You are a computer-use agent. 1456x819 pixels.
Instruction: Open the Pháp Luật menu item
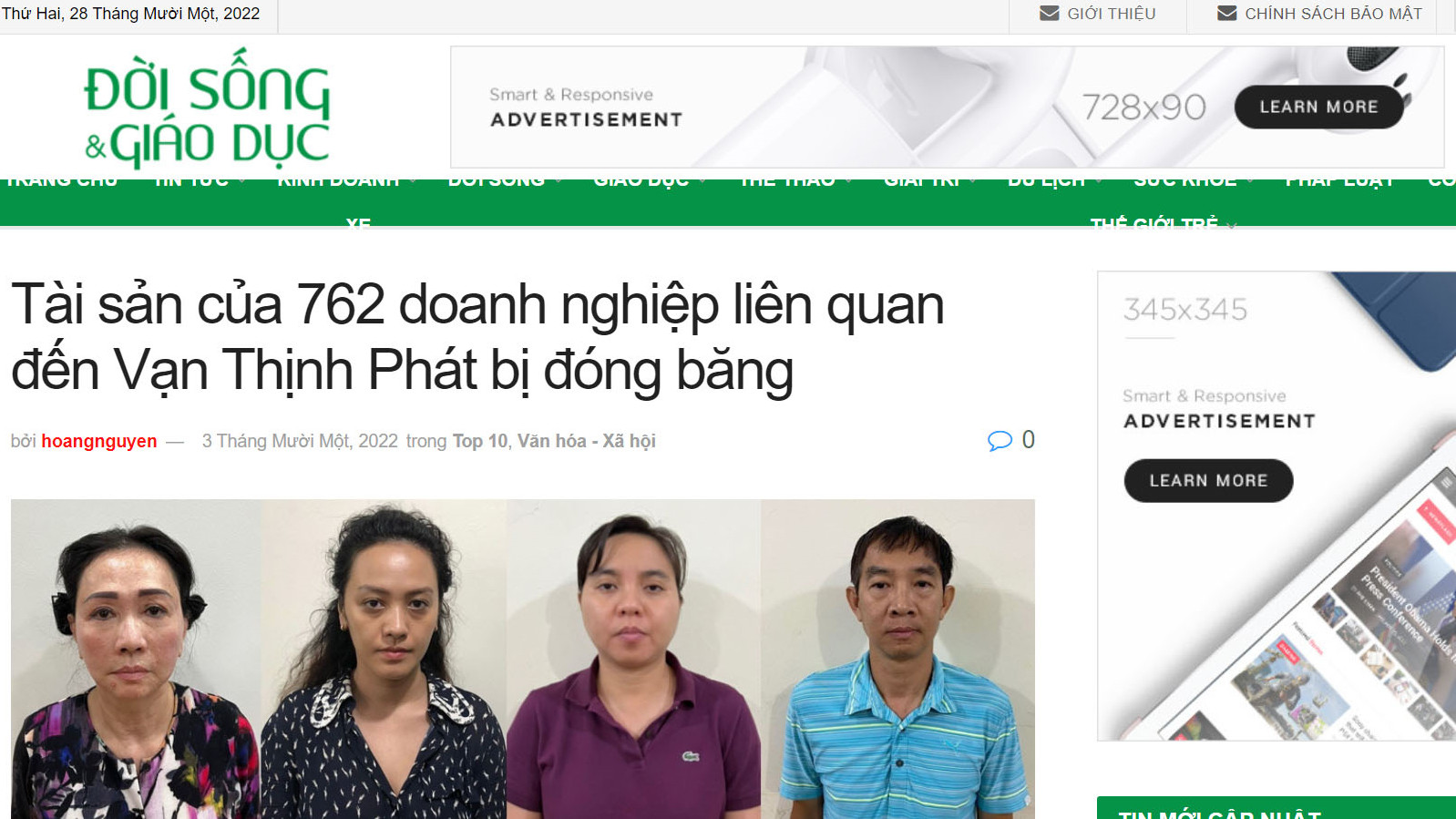[x=1339, y=180]
